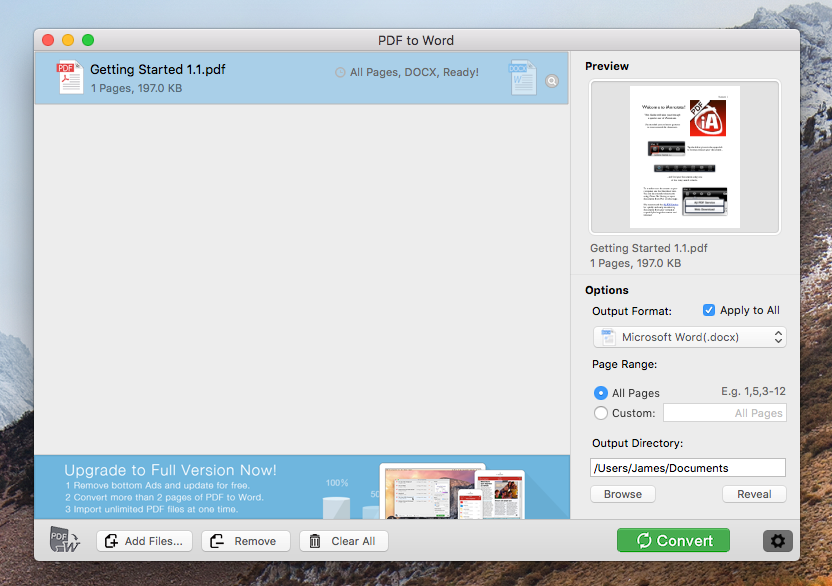Click the clock status icon beside All Pages
The image size is (832, 586).
coord(340,72)
